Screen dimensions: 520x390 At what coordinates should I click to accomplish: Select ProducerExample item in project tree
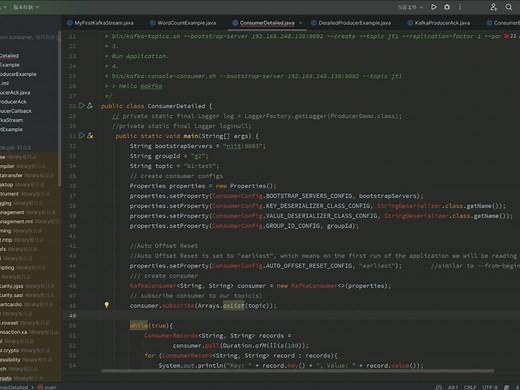point(18,74)
